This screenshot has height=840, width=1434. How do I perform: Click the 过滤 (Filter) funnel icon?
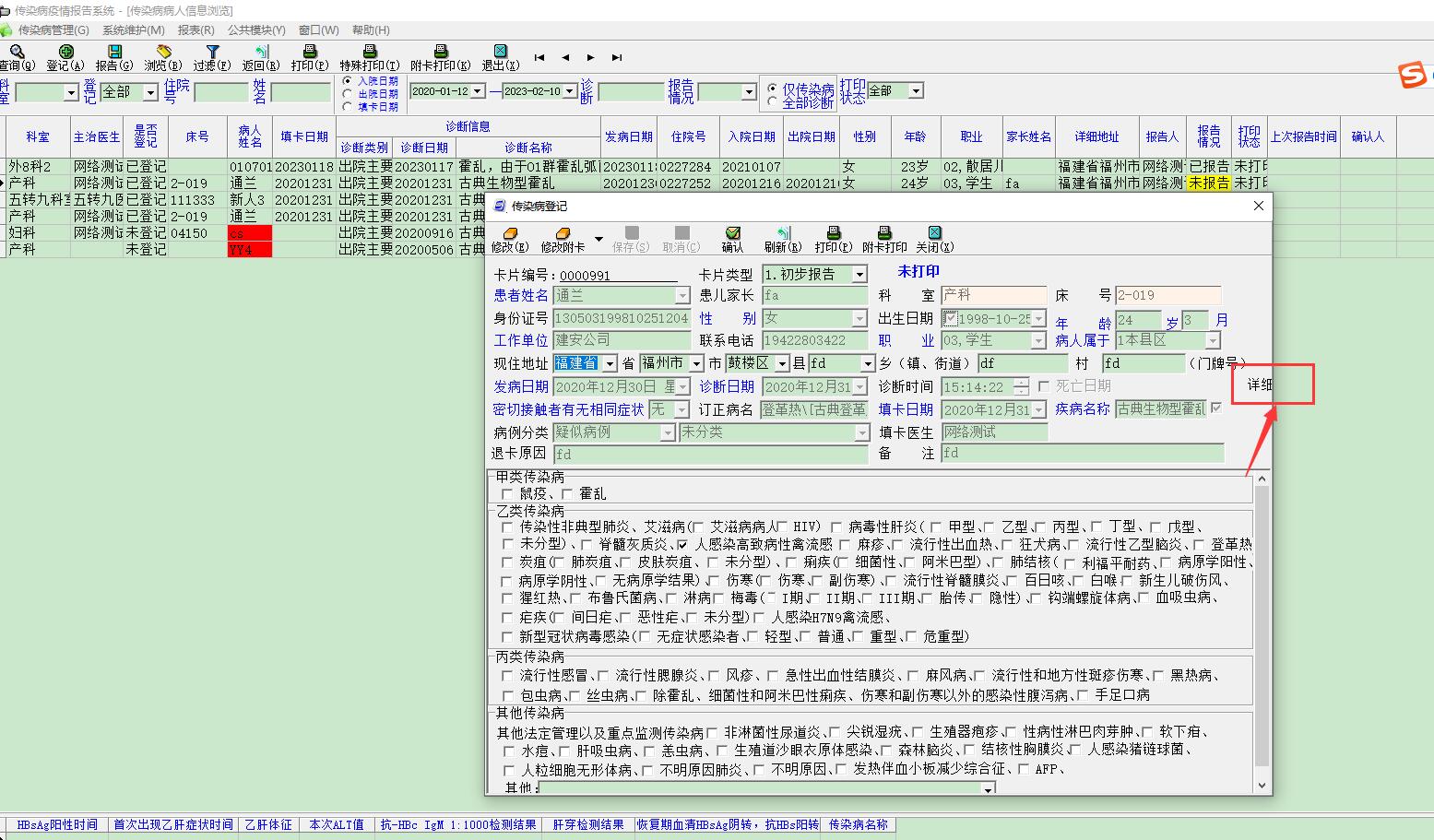212,52
